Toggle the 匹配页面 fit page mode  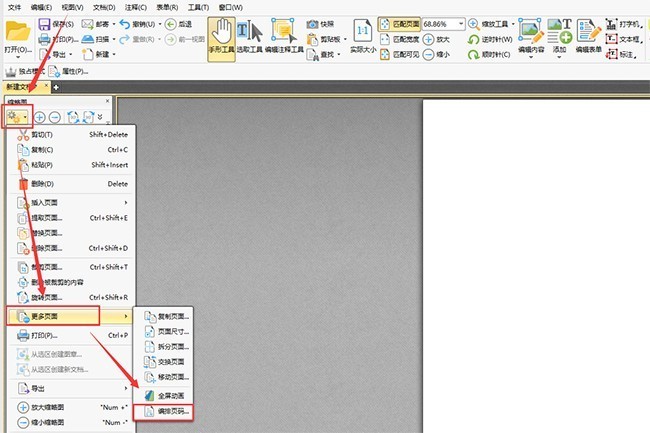pos(400,24)
